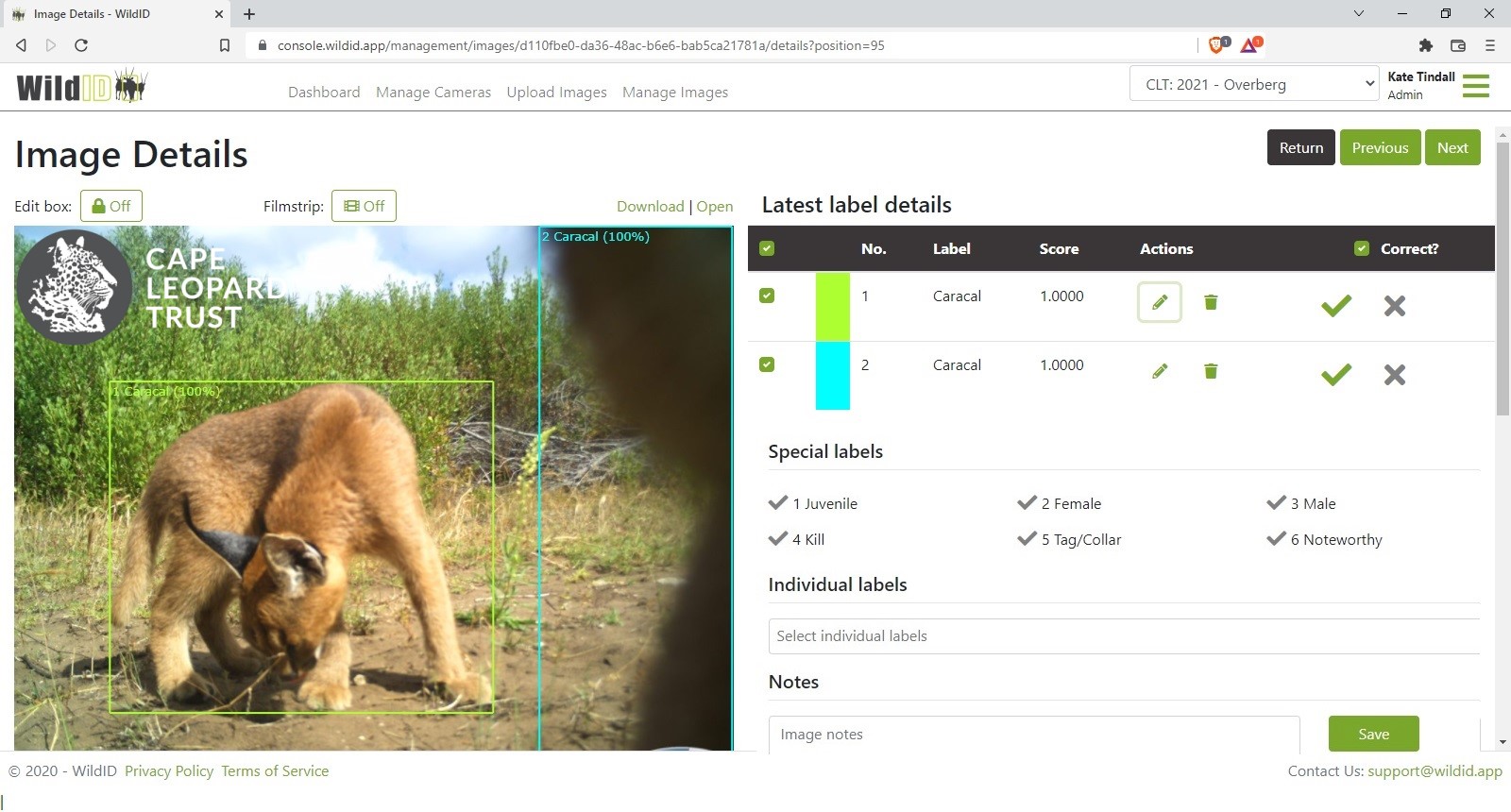Close the Image Details browser tab
1511x812 pixels.
point(219,14)
